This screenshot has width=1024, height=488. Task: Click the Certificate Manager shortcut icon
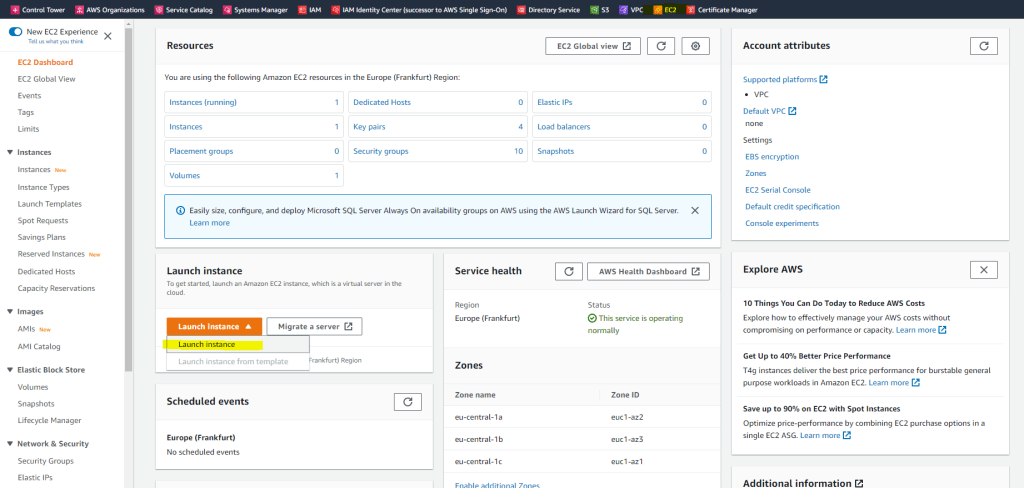click(689, 9)
